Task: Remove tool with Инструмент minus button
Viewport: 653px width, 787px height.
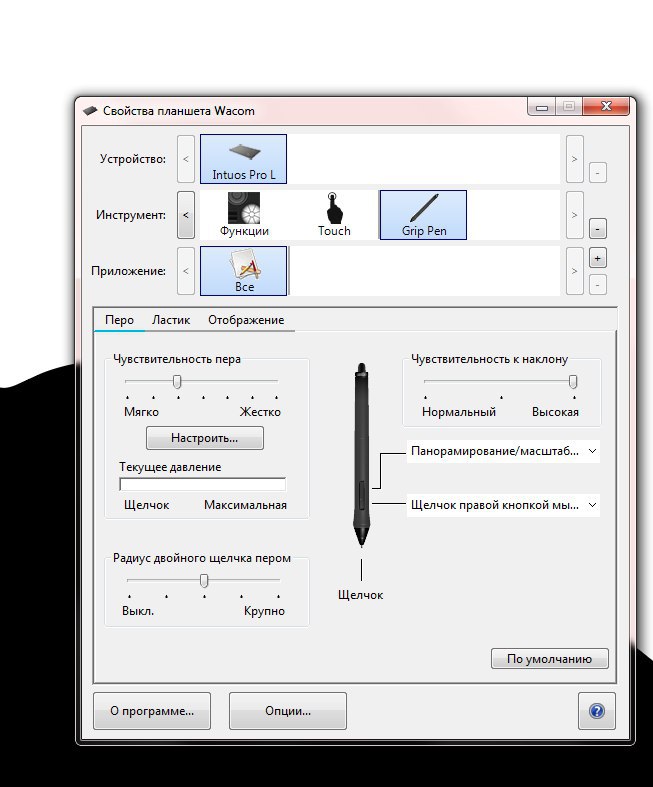Action: [597, 229]
